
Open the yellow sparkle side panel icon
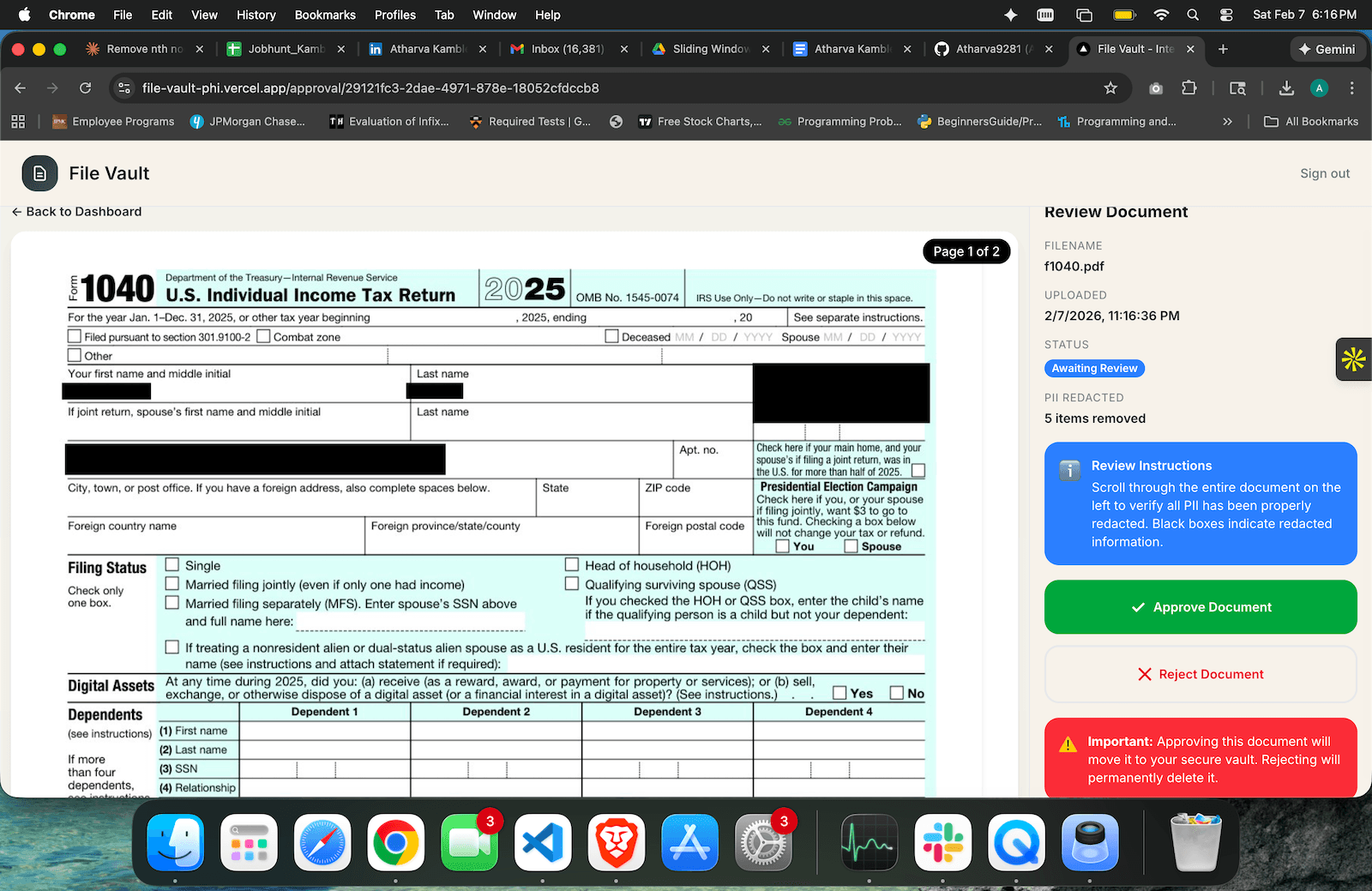[x=1352, y=359]
